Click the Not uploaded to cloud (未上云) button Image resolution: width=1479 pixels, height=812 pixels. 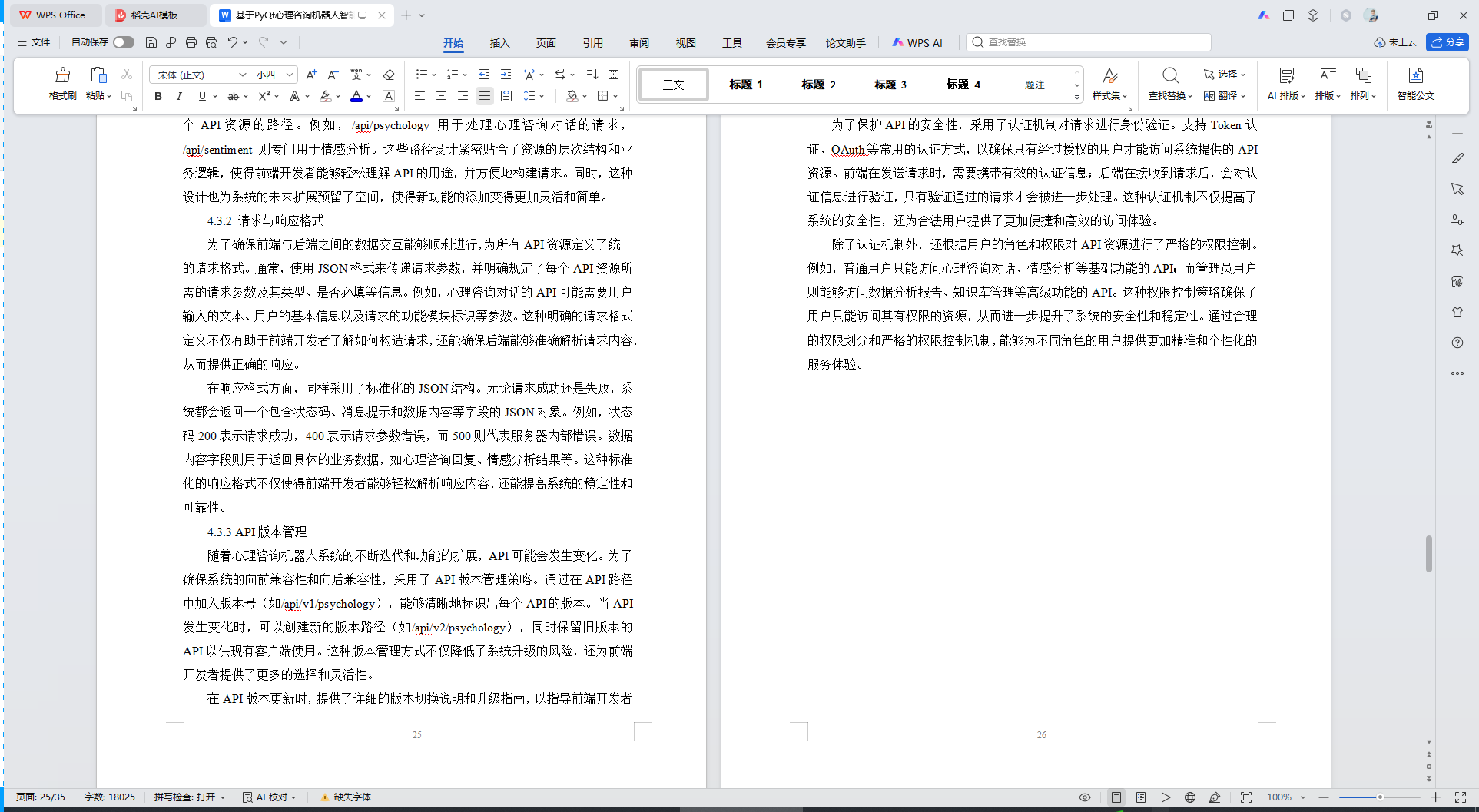point(1395,42)
